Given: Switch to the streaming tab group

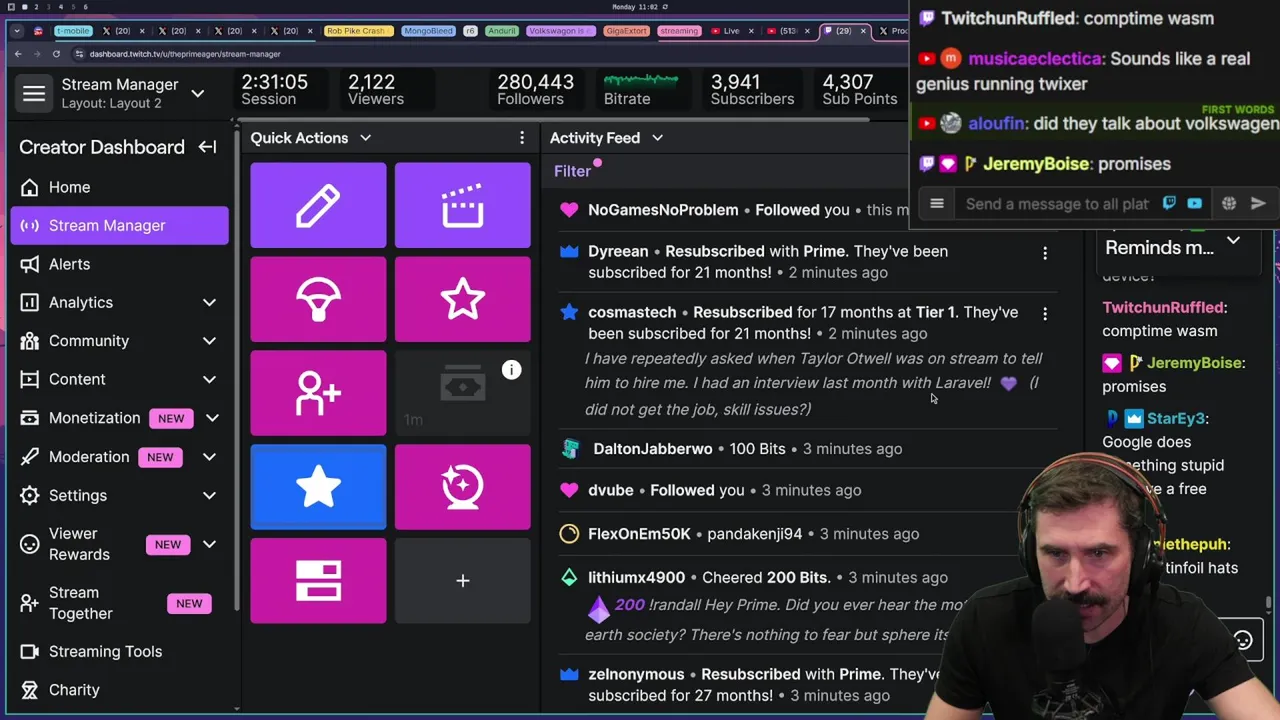Looking at the screenshot, I should [679, 31].
